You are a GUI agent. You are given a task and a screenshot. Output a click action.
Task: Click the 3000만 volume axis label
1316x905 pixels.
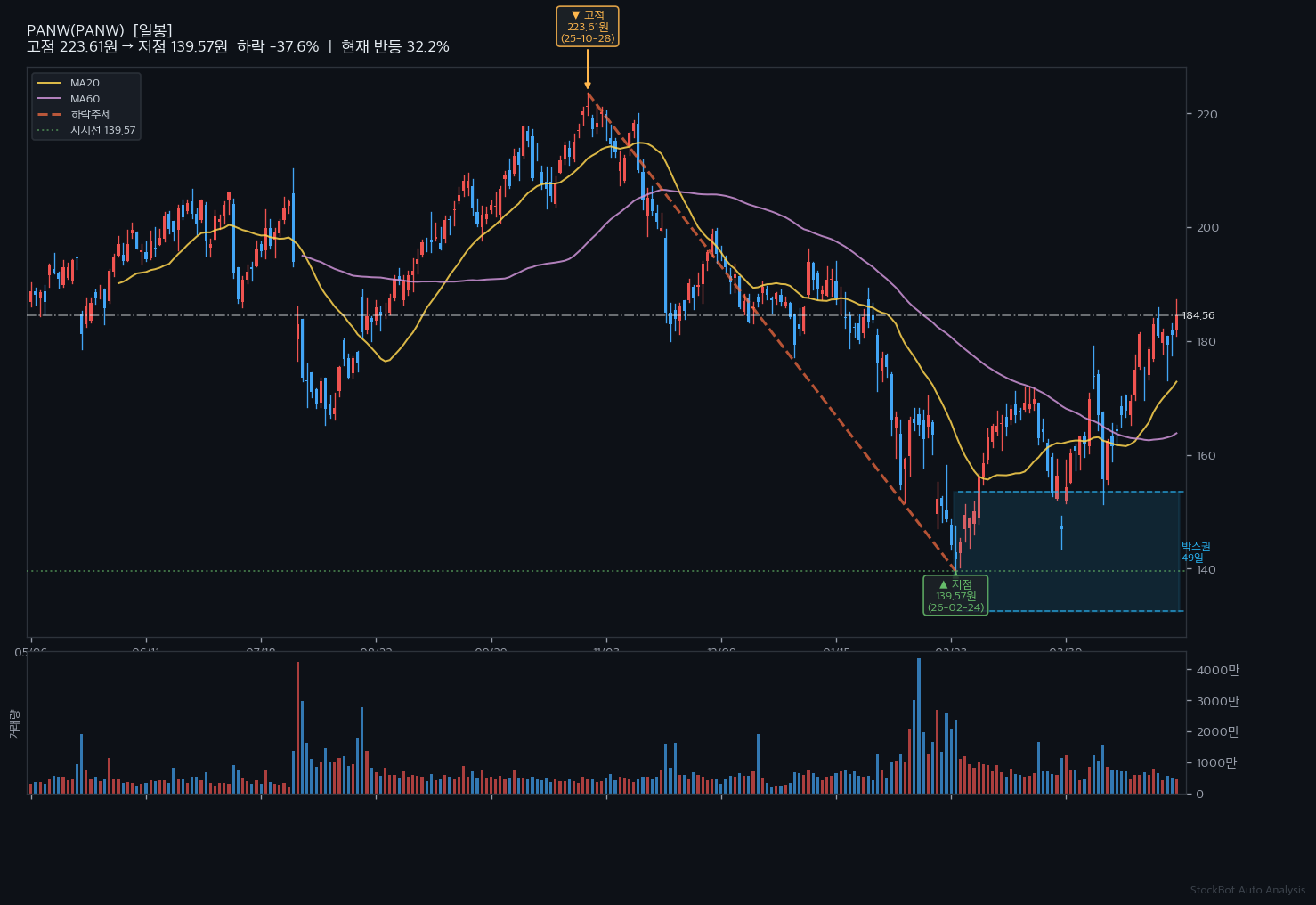coord(1218,701)
